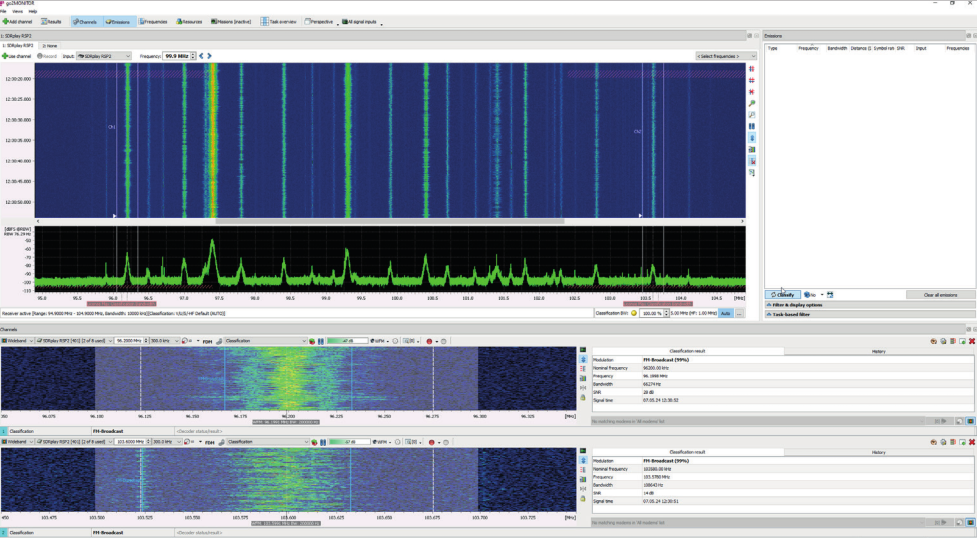
Task: Click the first channel's signal level bar
Action: click(347, 341)
